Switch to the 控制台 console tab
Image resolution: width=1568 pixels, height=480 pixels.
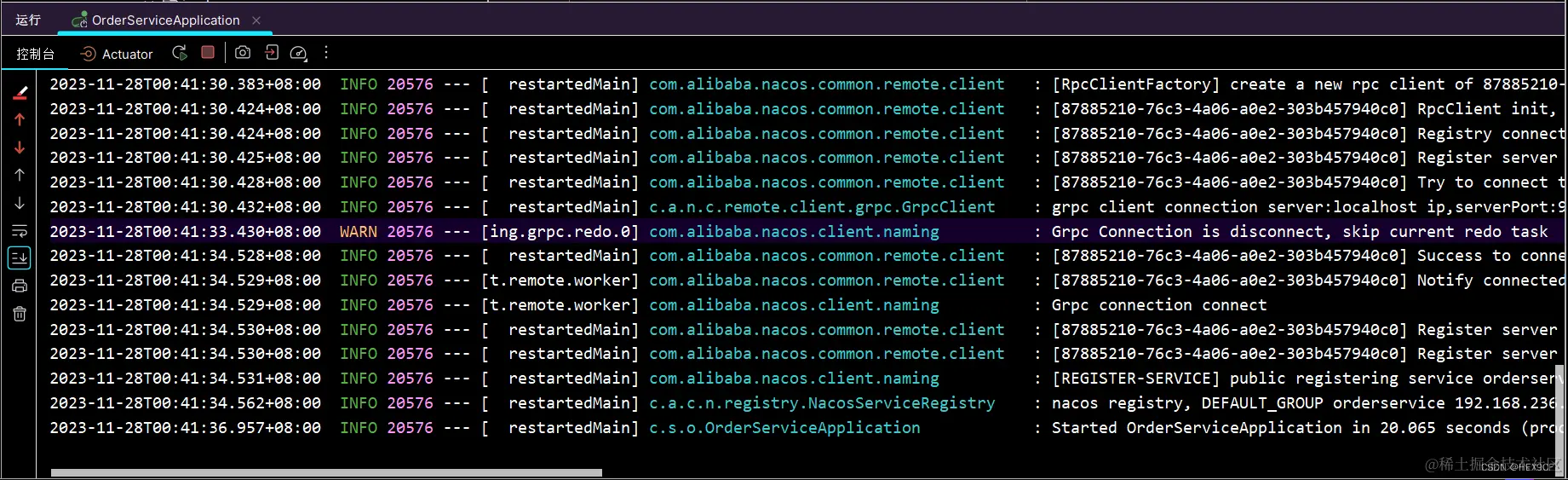coord(35,54)
